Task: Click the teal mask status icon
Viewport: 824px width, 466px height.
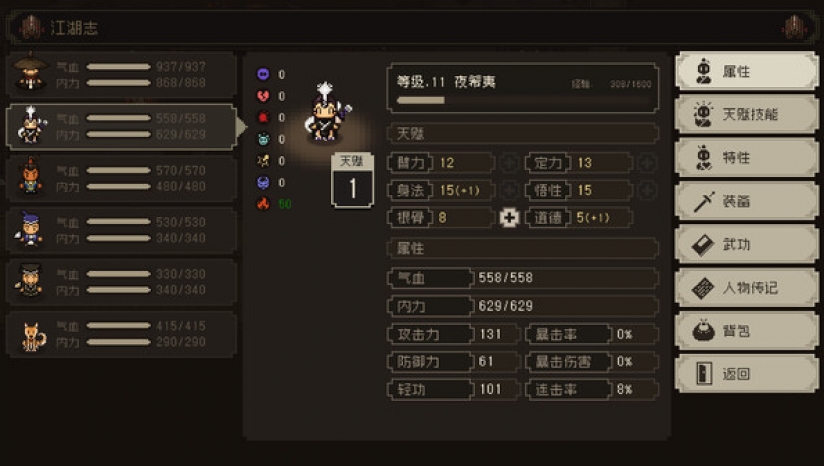Action: coord(263,139)
